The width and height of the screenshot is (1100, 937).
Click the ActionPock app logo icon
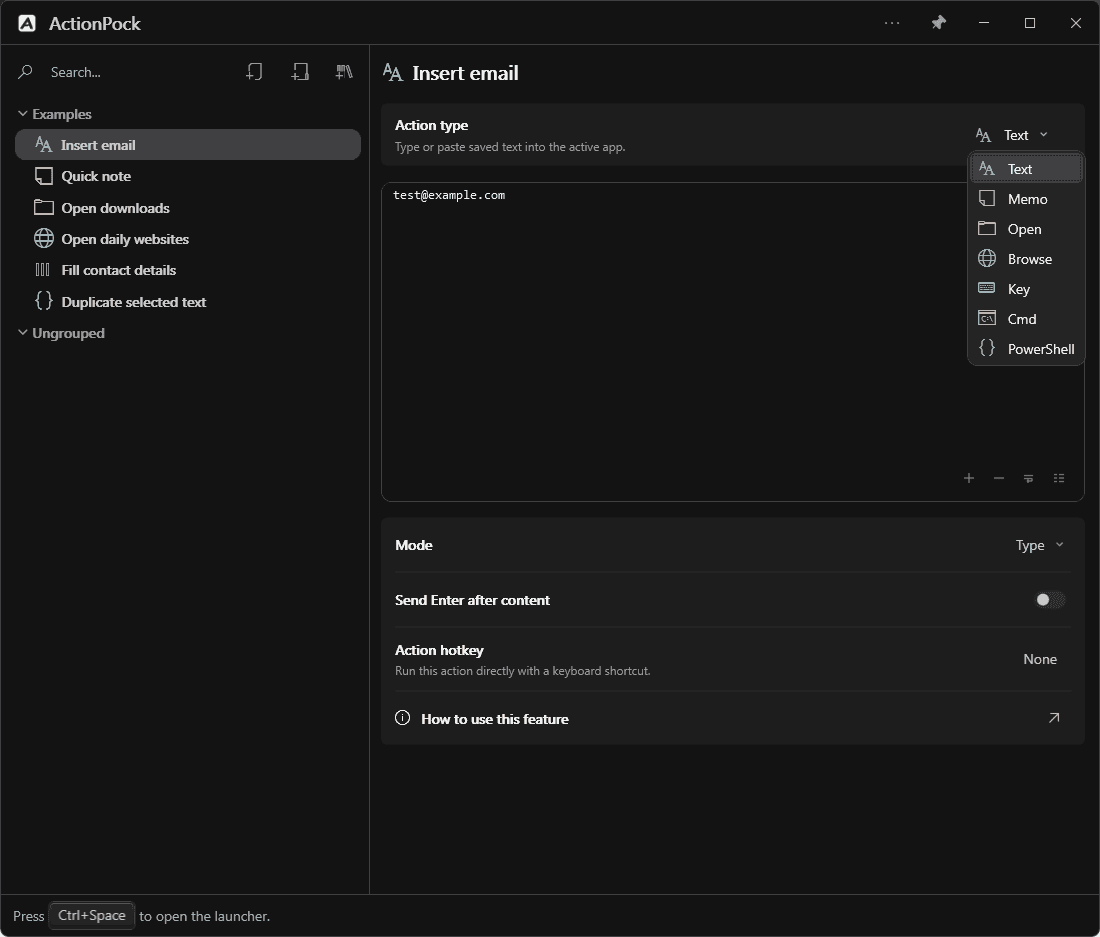point(27,23)
